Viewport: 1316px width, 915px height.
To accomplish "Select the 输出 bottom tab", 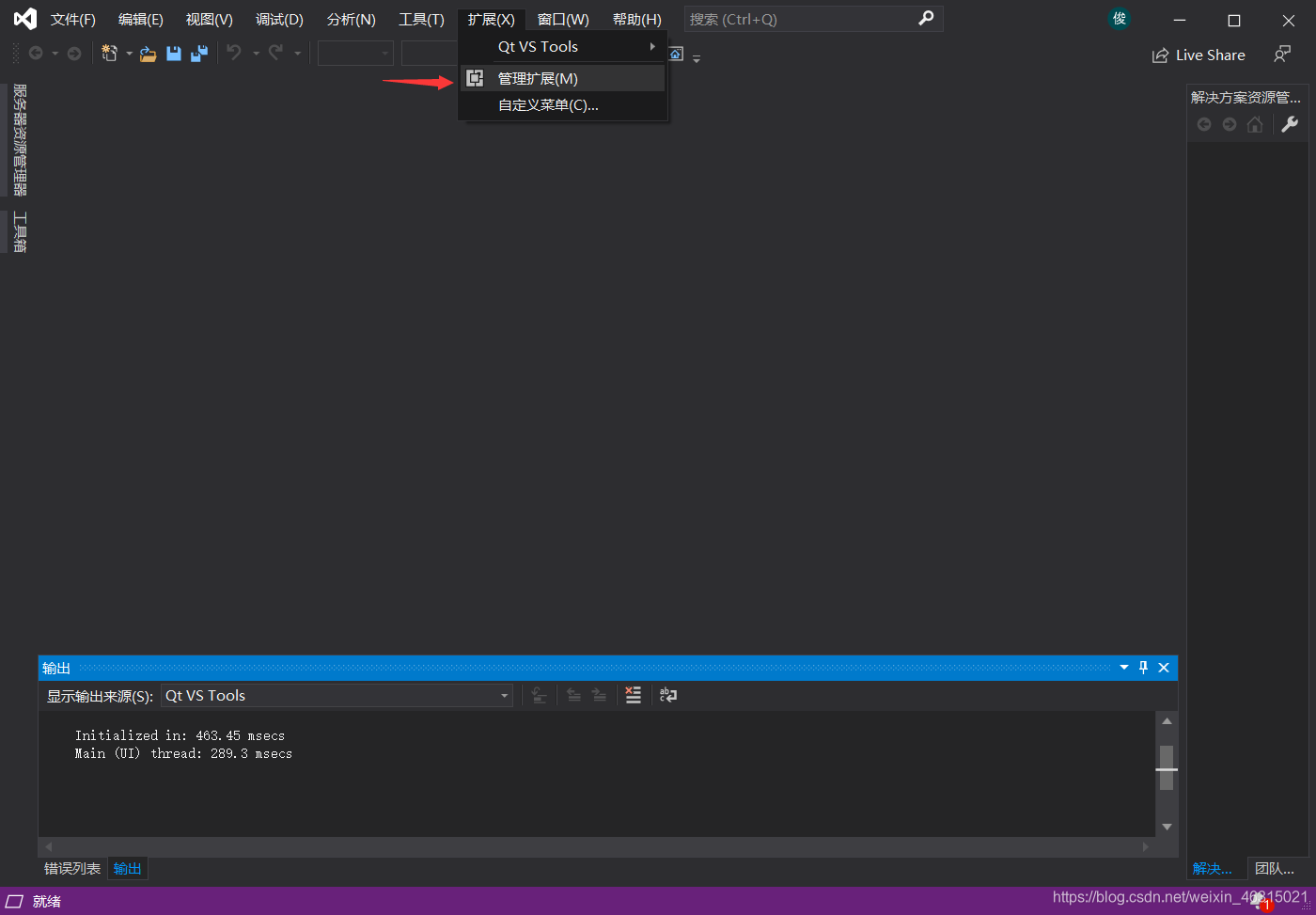I will [x=128, y=869].
